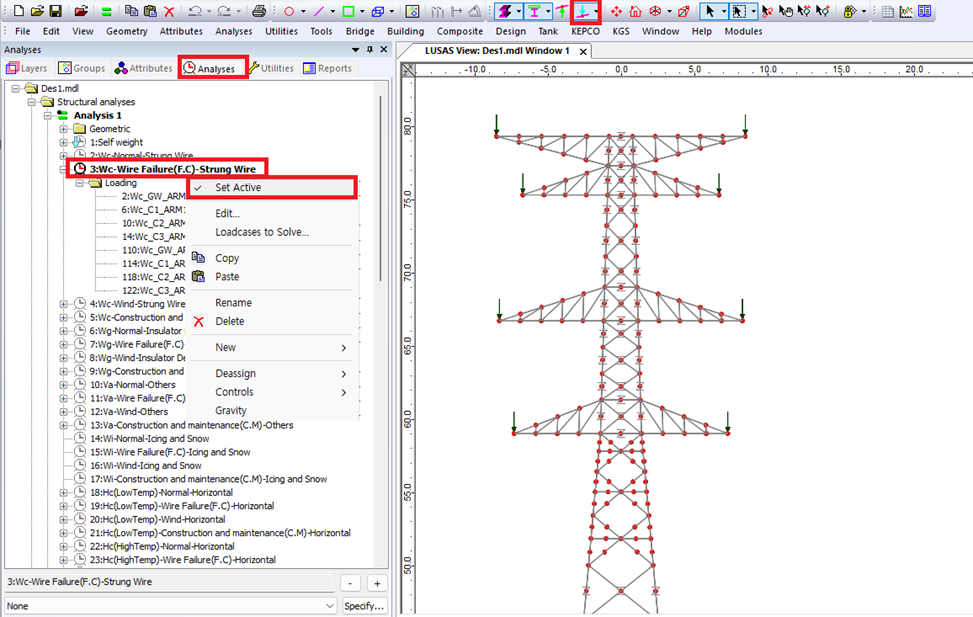Open the None dropdown at panel bottom

coord(330,606)
